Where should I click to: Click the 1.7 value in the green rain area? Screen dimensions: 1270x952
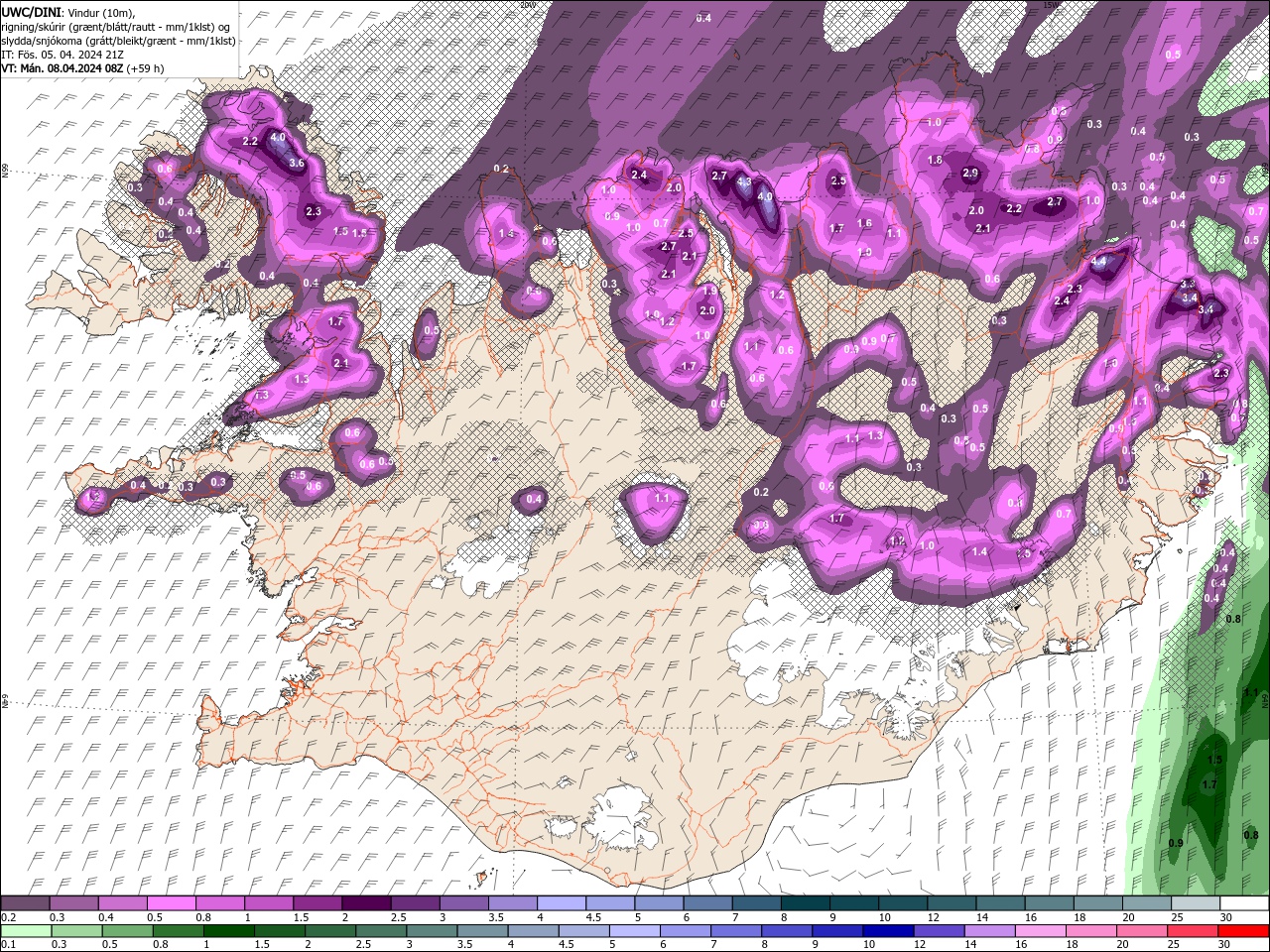pyautogui.click(x=1208, y=784)
